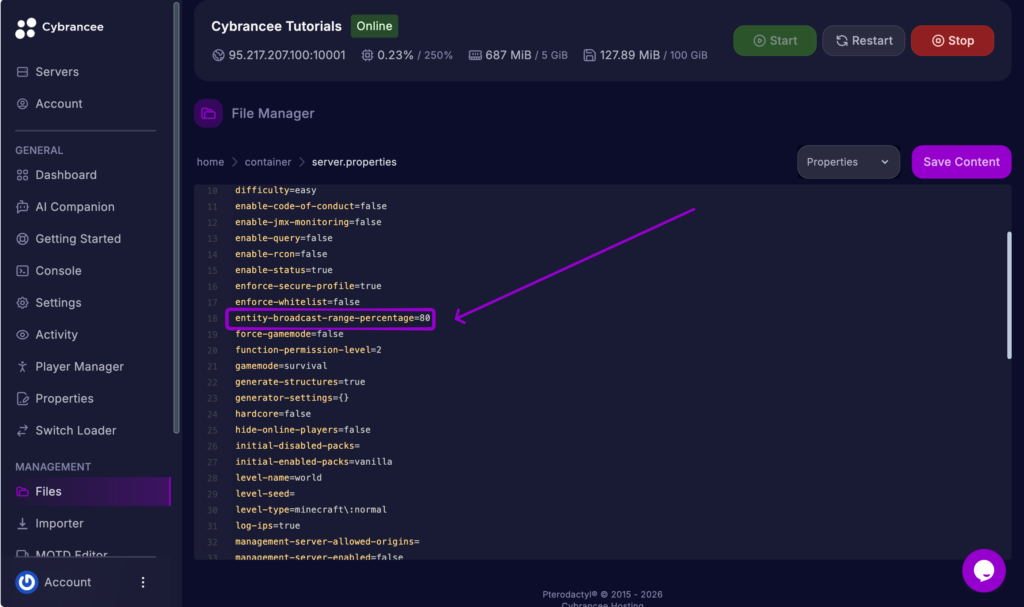The height and width of the screenshot is (607, 1024).
Task: Open the live chat bubble
Action: coord(984,570)
